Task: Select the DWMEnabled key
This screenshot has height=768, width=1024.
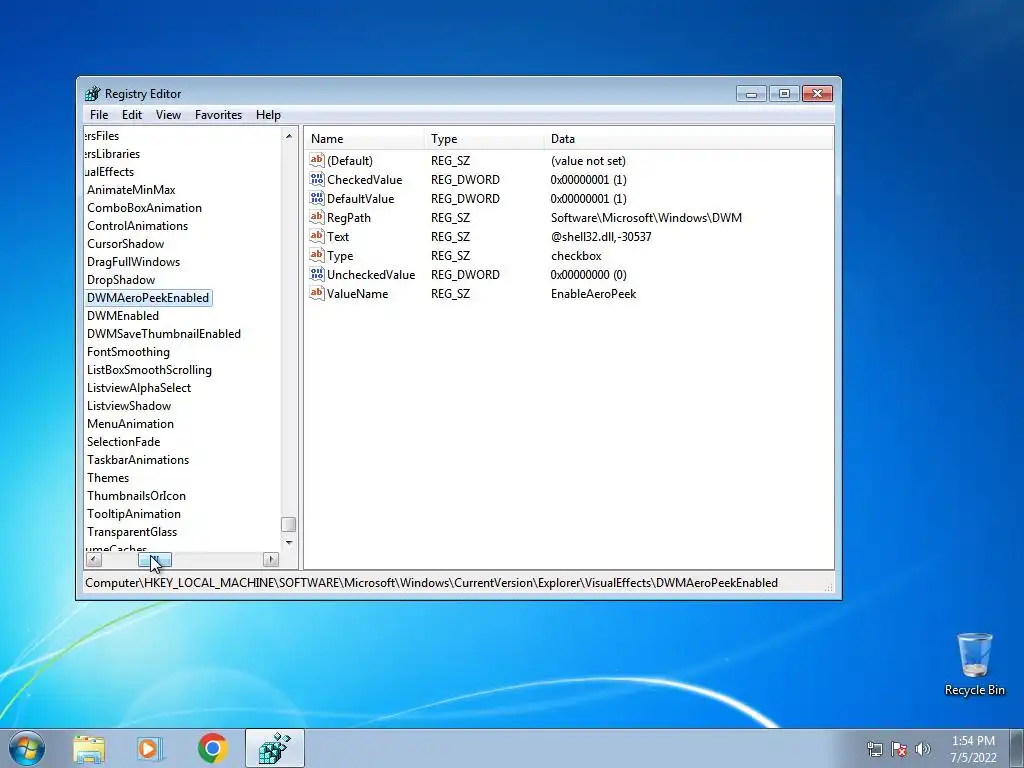Action: [123, 316]
